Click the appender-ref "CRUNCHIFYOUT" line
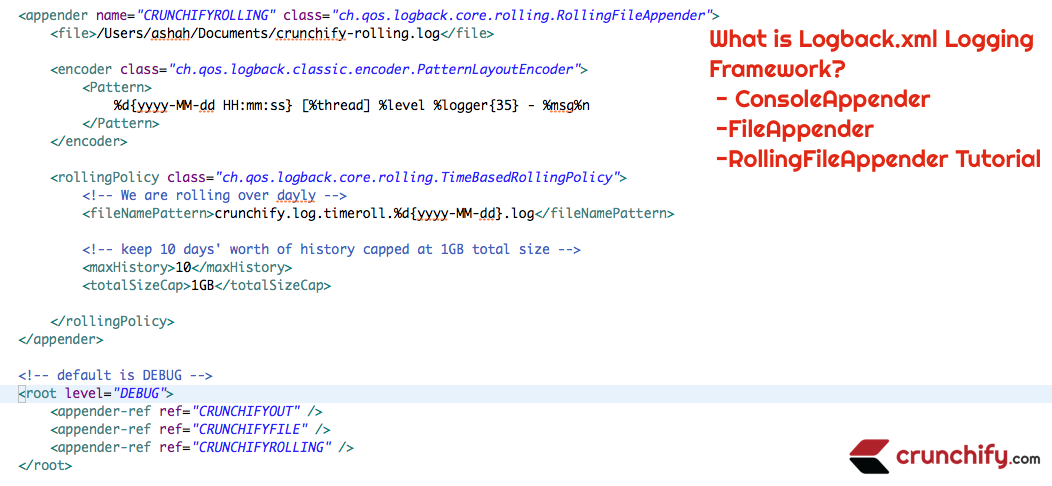The height and width of the screenshot is (486, 1052). pos(186,411)
